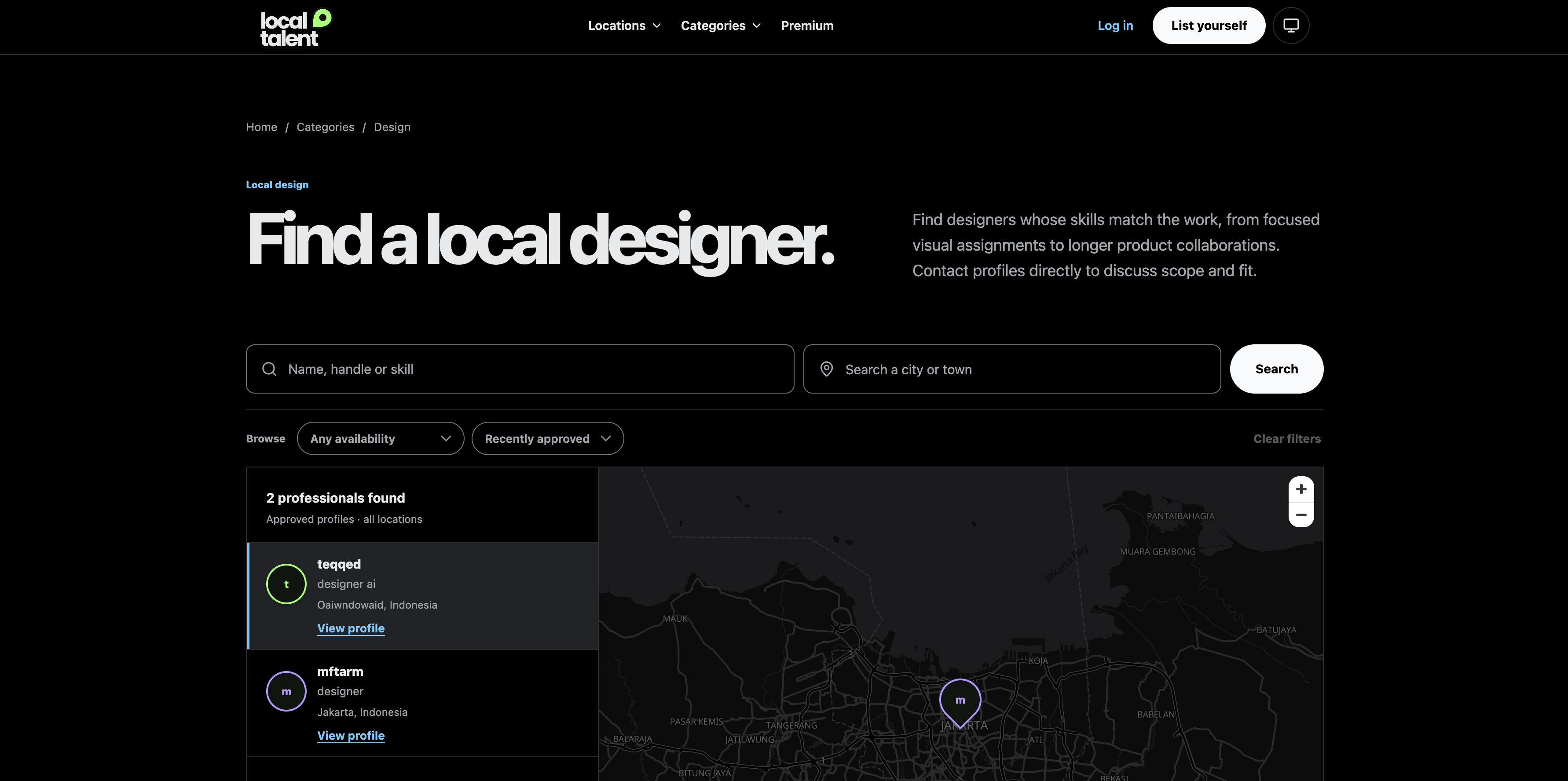Click the 'Browse' filter label
The image size is (1568, 781).
265,438
